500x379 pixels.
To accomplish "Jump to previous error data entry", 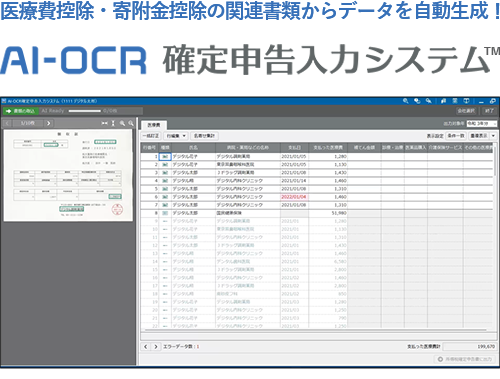I will pos(146,347).
